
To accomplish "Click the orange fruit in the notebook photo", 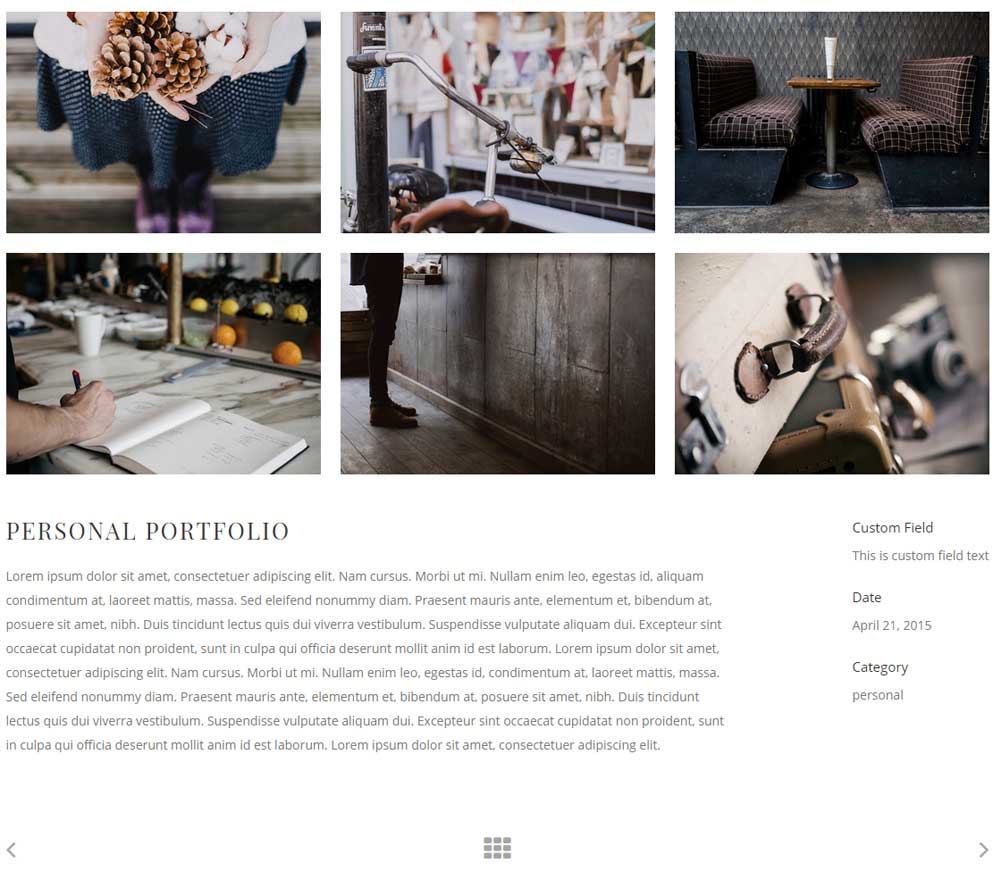I will 286,353.
